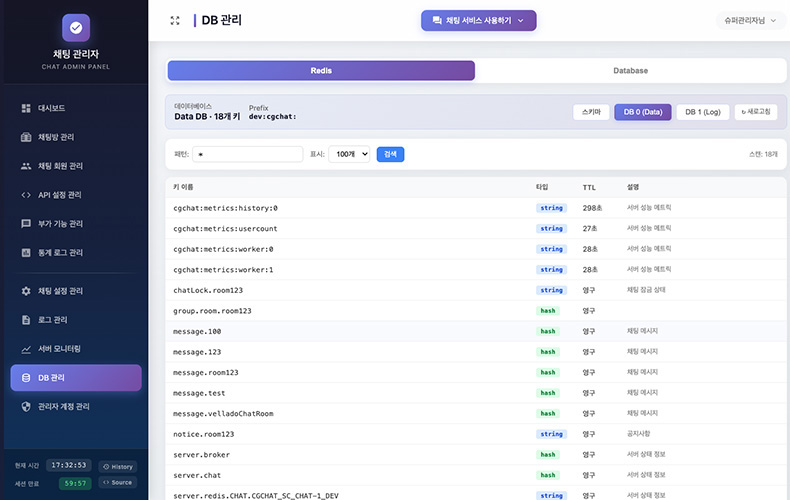Click string badge for notice.room123
790x500 pixels.
[551, 434]
